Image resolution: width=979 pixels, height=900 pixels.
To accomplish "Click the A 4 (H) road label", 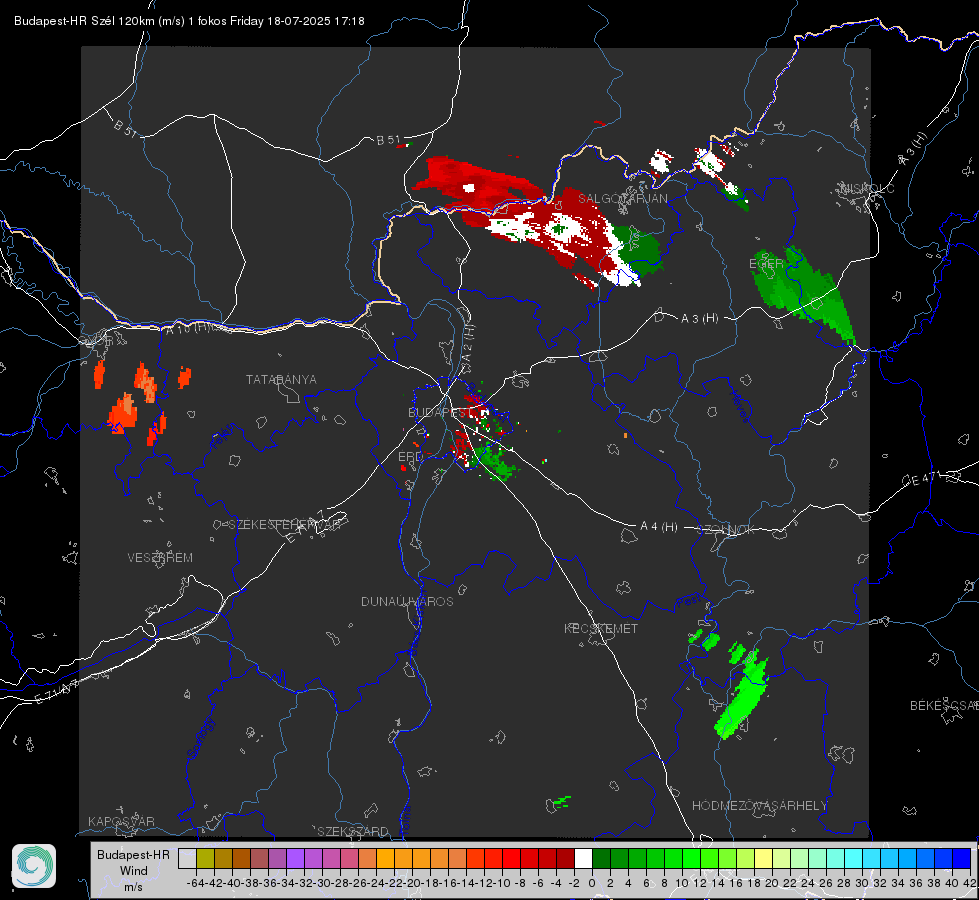I will (x=659, y=527).
